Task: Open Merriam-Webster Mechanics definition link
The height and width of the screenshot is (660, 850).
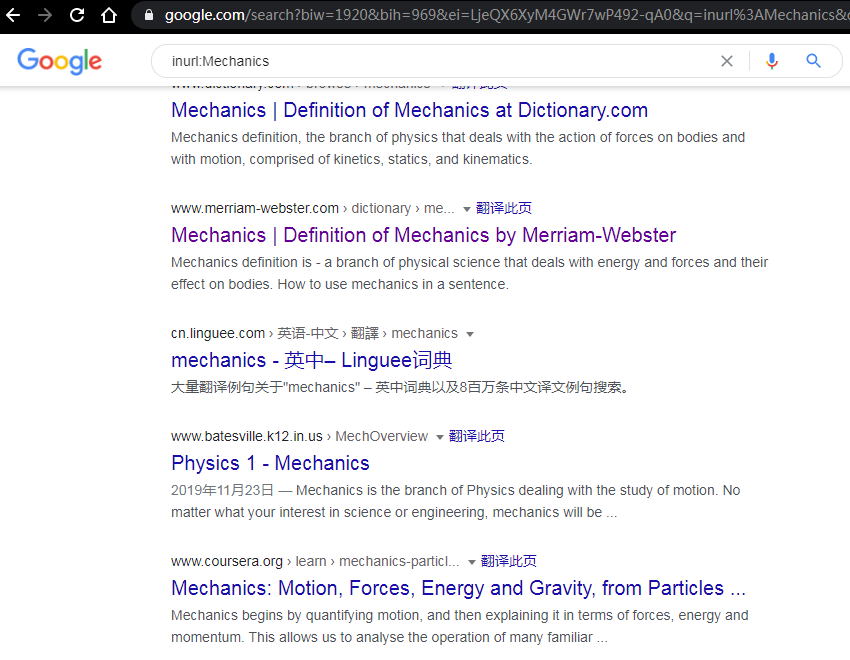Action: pos(423,235)
